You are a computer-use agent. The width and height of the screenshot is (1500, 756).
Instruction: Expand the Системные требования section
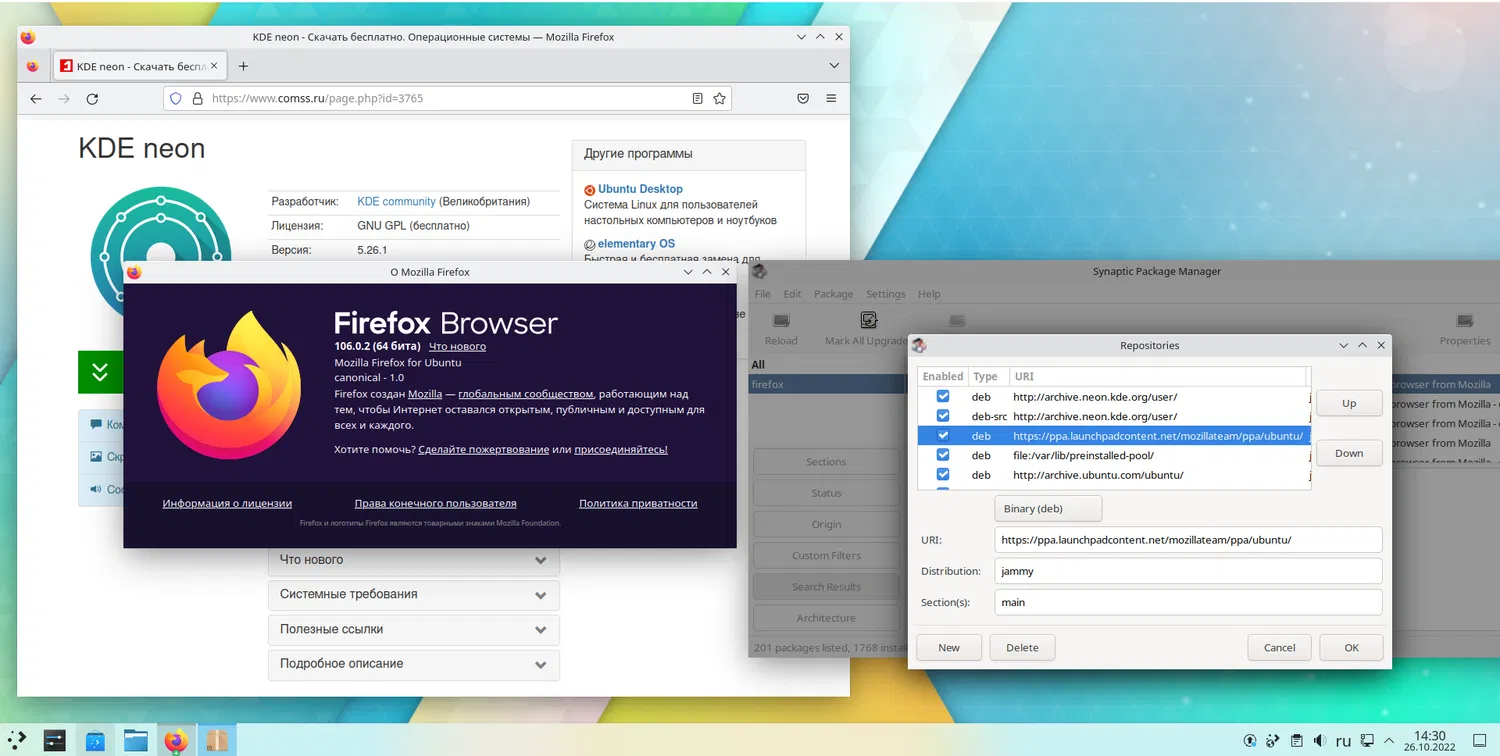point(414,594)
